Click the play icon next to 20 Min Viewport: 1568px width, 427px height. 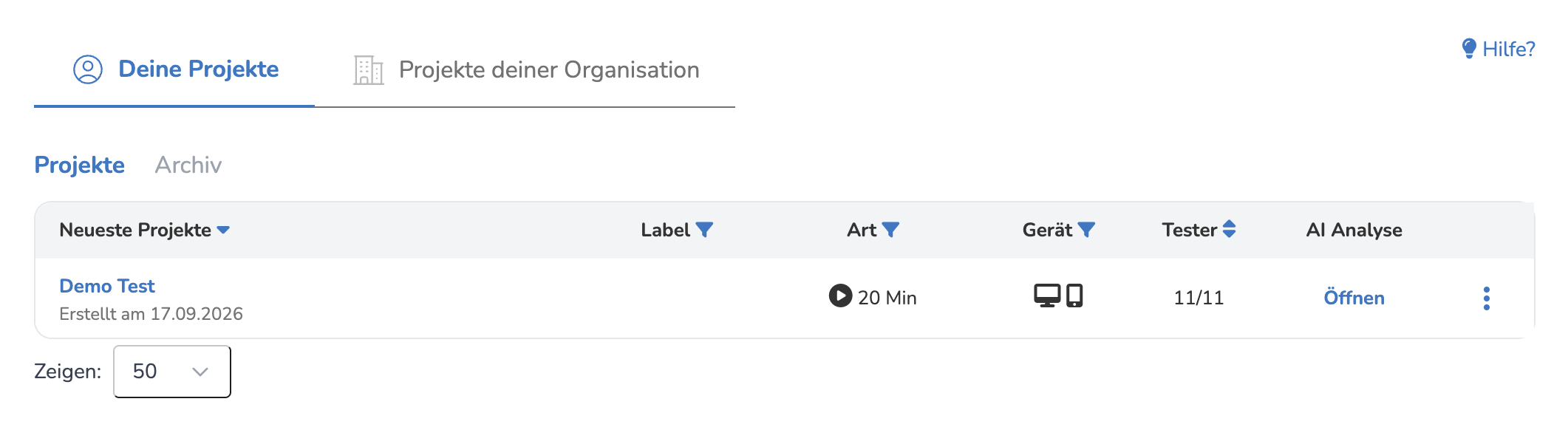840,296
